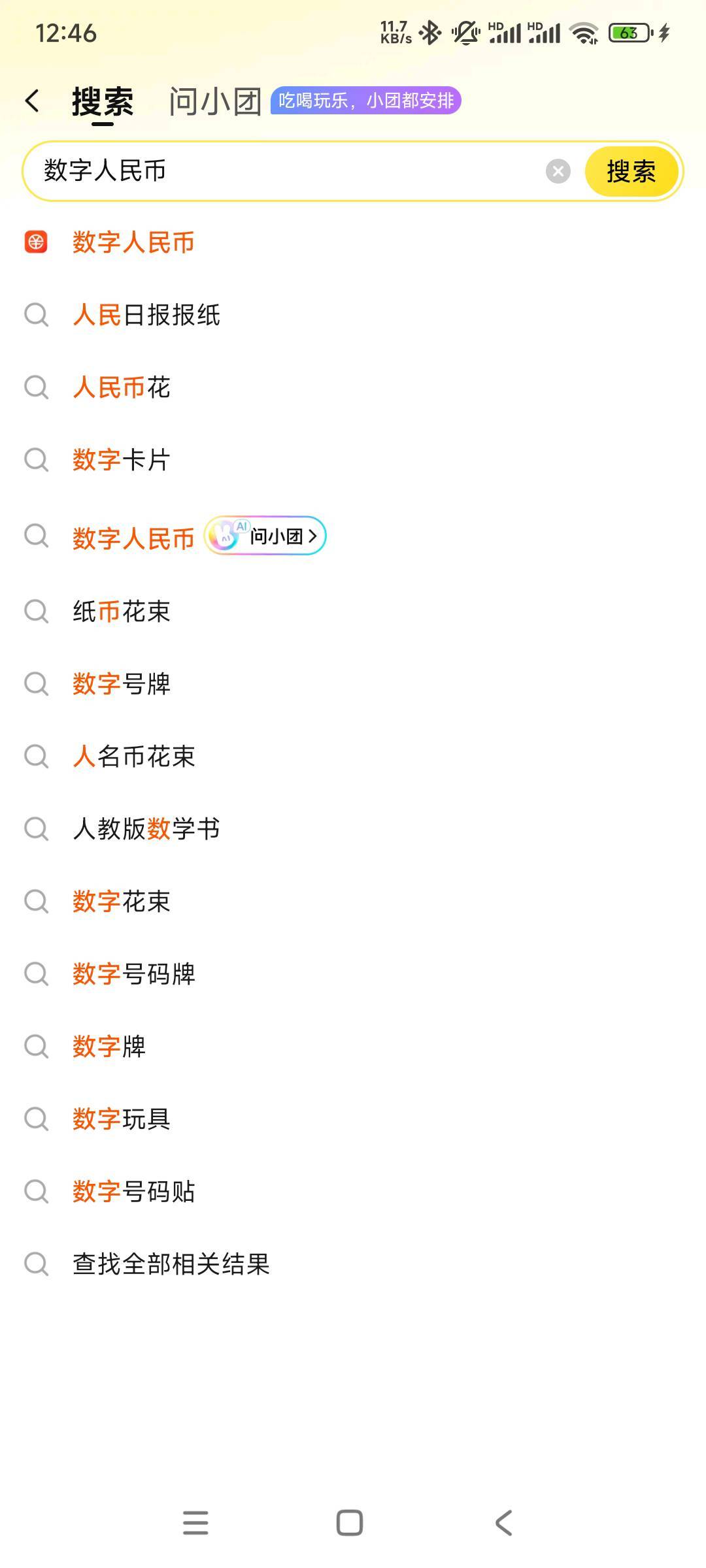Choose the 数字卡片 suggestion
The image size is (706, 1568).
(x=122, y=460)
